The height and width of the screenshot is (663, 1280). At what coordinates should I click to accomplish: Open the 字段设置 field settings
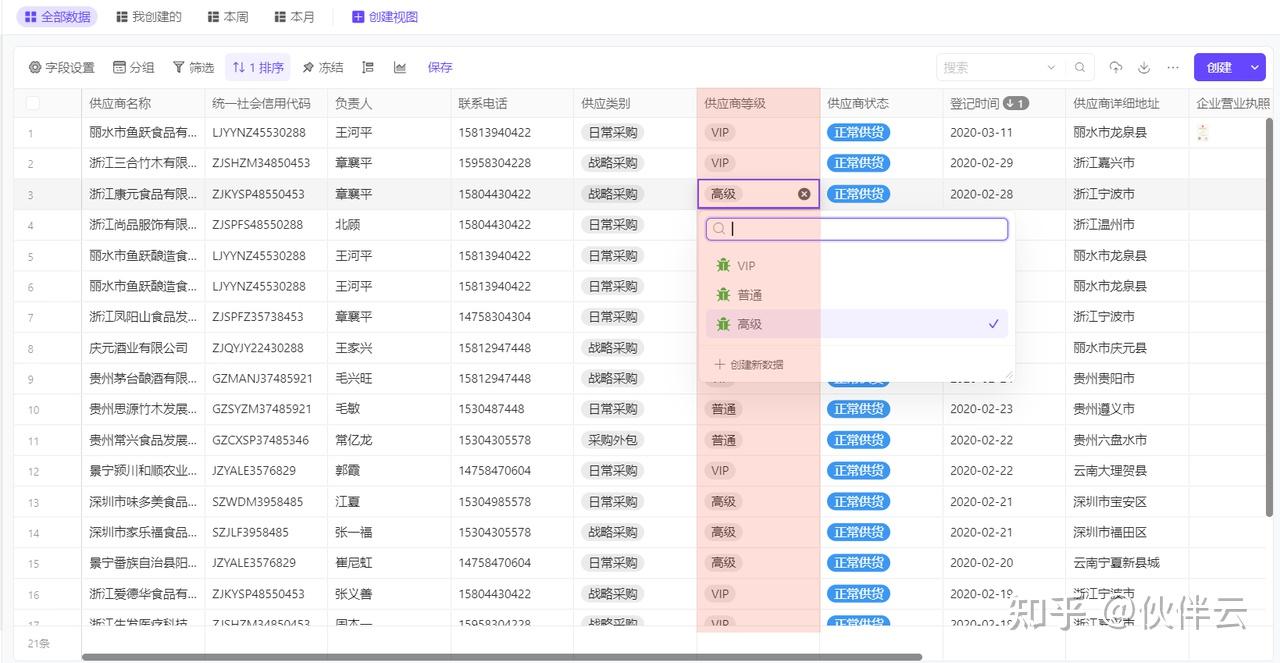point(61,67)
